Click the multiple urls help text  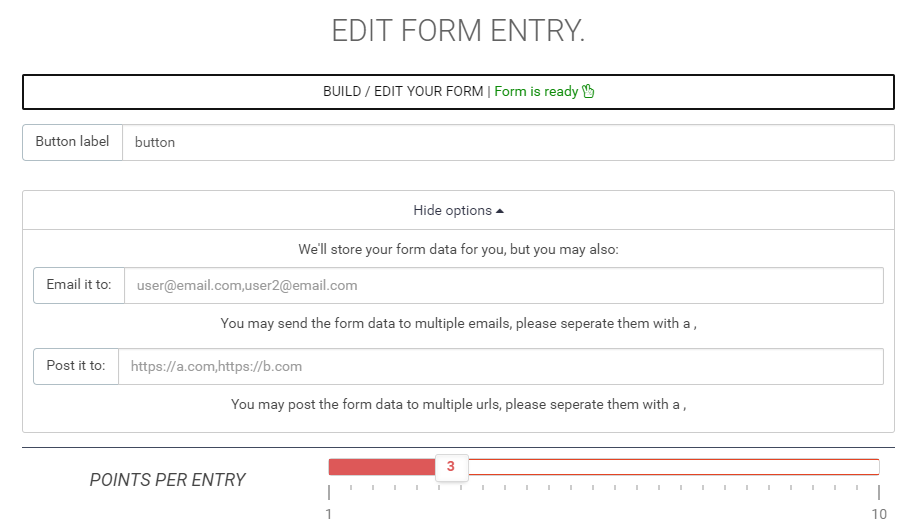458,405
